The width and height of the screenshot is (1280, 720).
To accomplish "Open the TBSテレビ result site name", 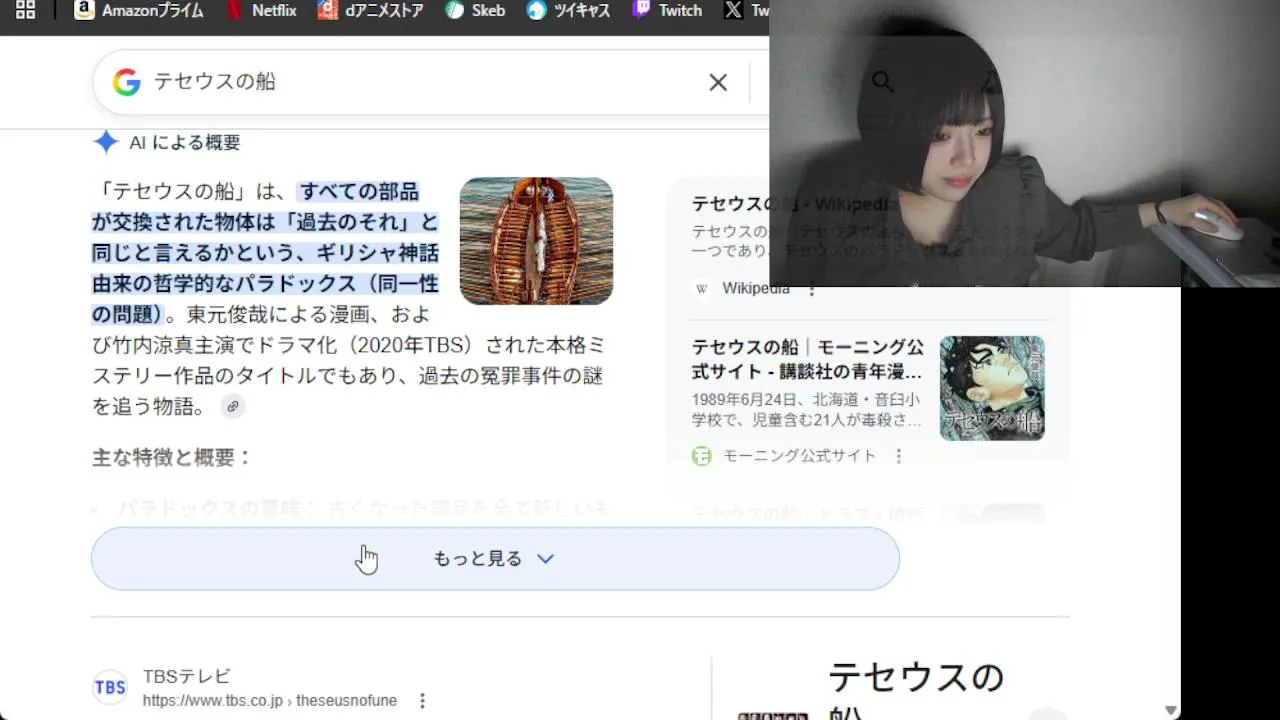I will click(187, 677).
